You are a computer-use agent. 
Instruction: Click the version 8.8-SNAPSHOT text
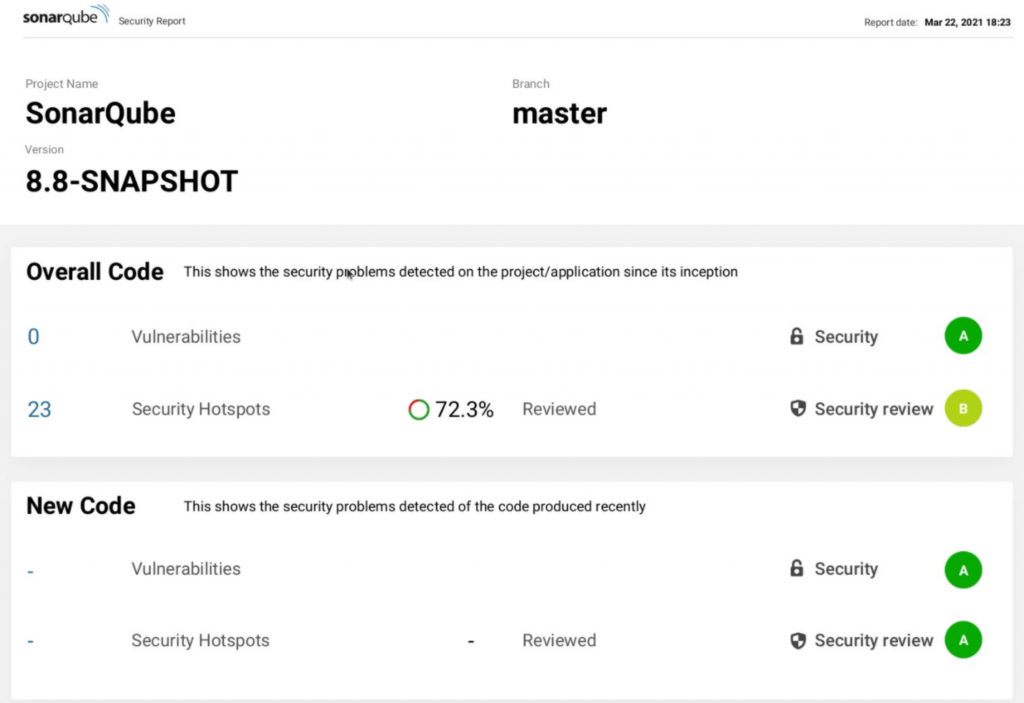(x=132, y=182)
